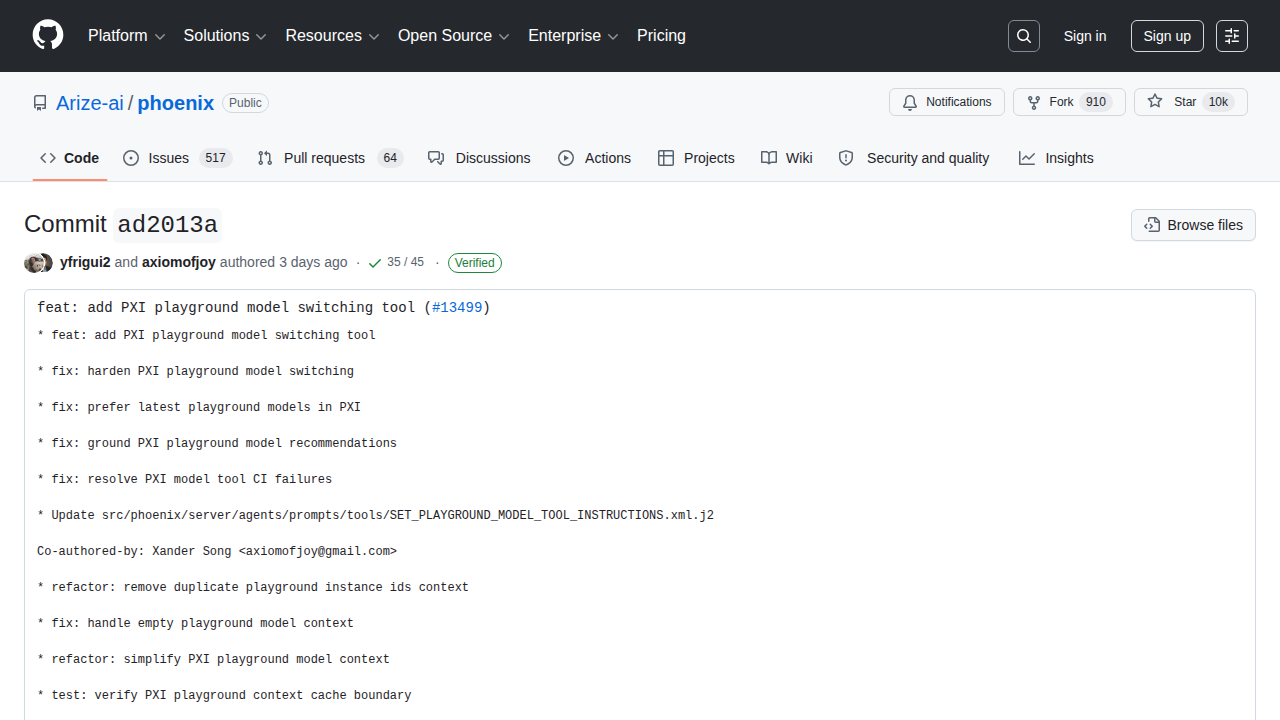
Task: Click the Browse files icon
Action: tap(1152, 225)
